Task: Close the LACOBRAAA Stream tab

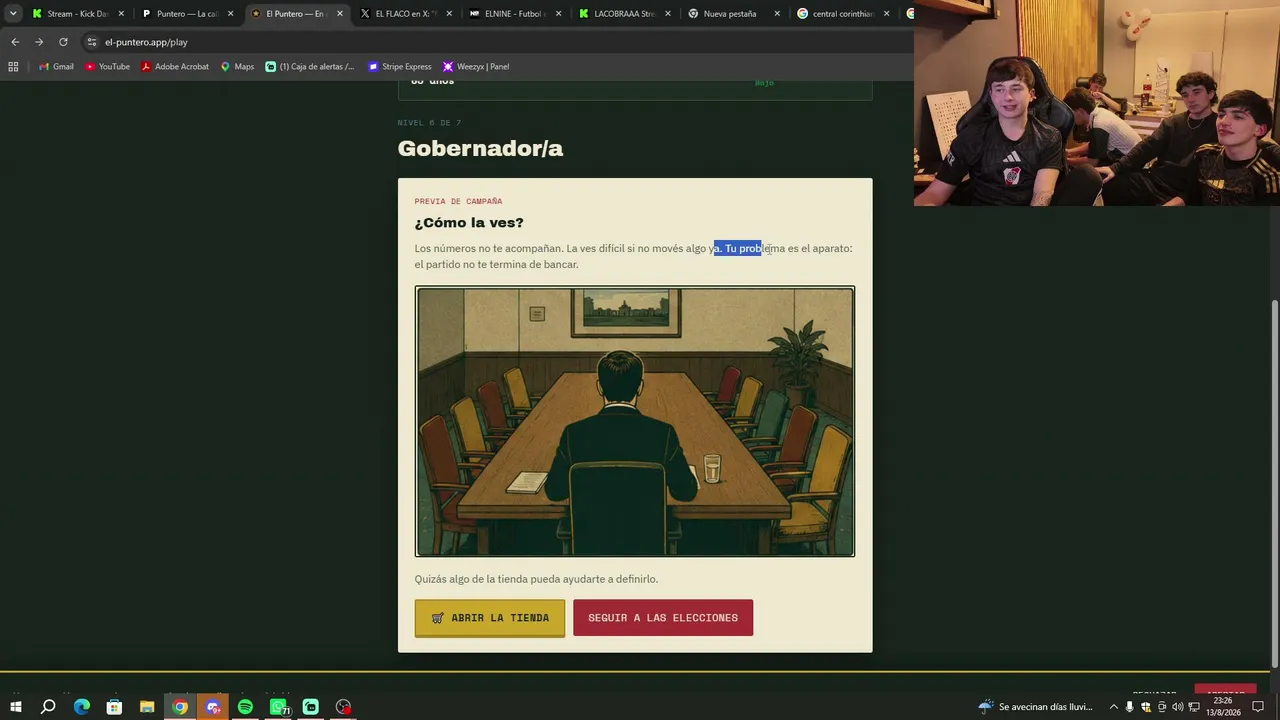Action: coord(667,14)
